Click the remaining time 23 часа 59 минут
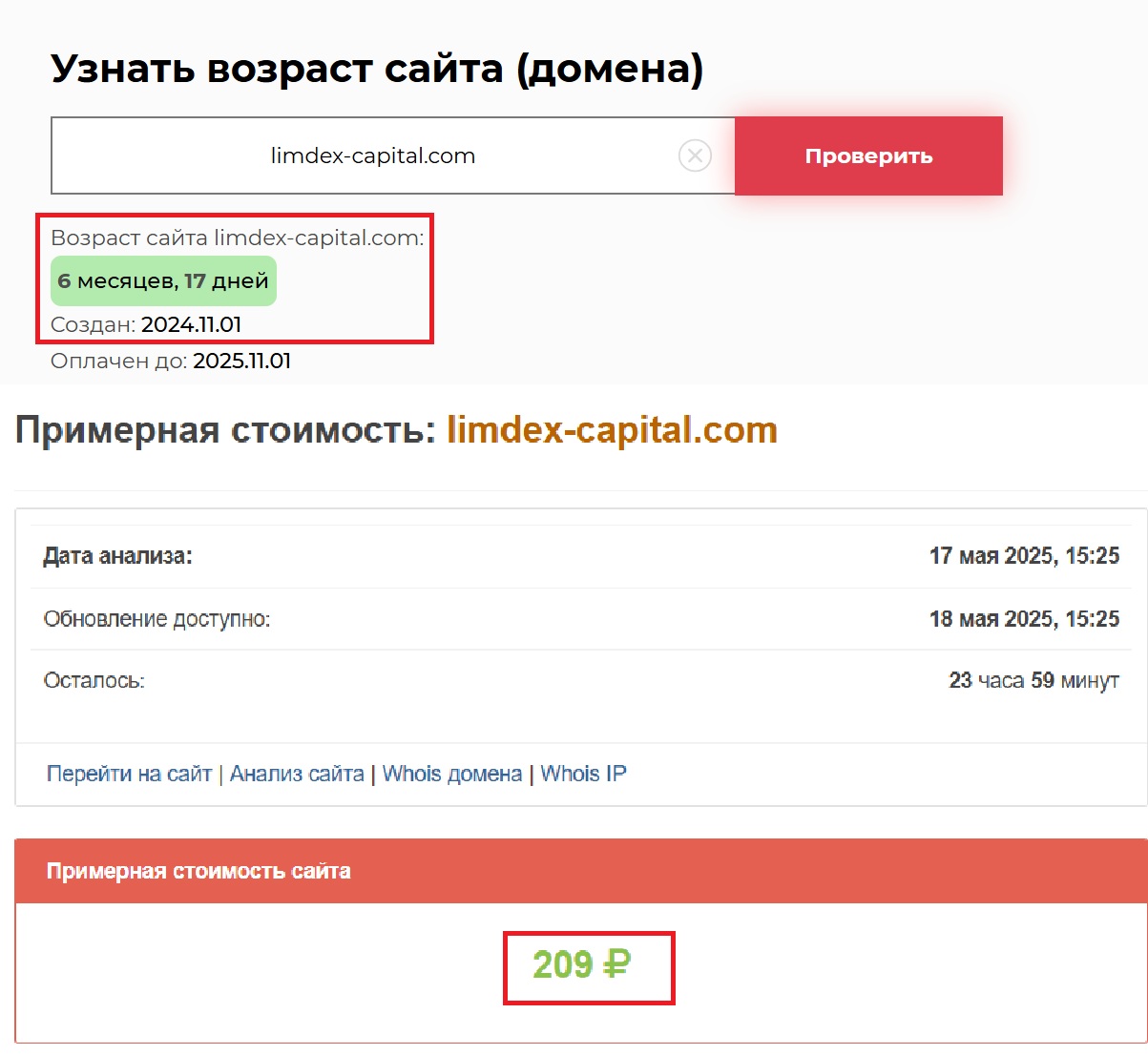The image size is (1148, 1055). pyautogui.click(x=1033, y=681)
